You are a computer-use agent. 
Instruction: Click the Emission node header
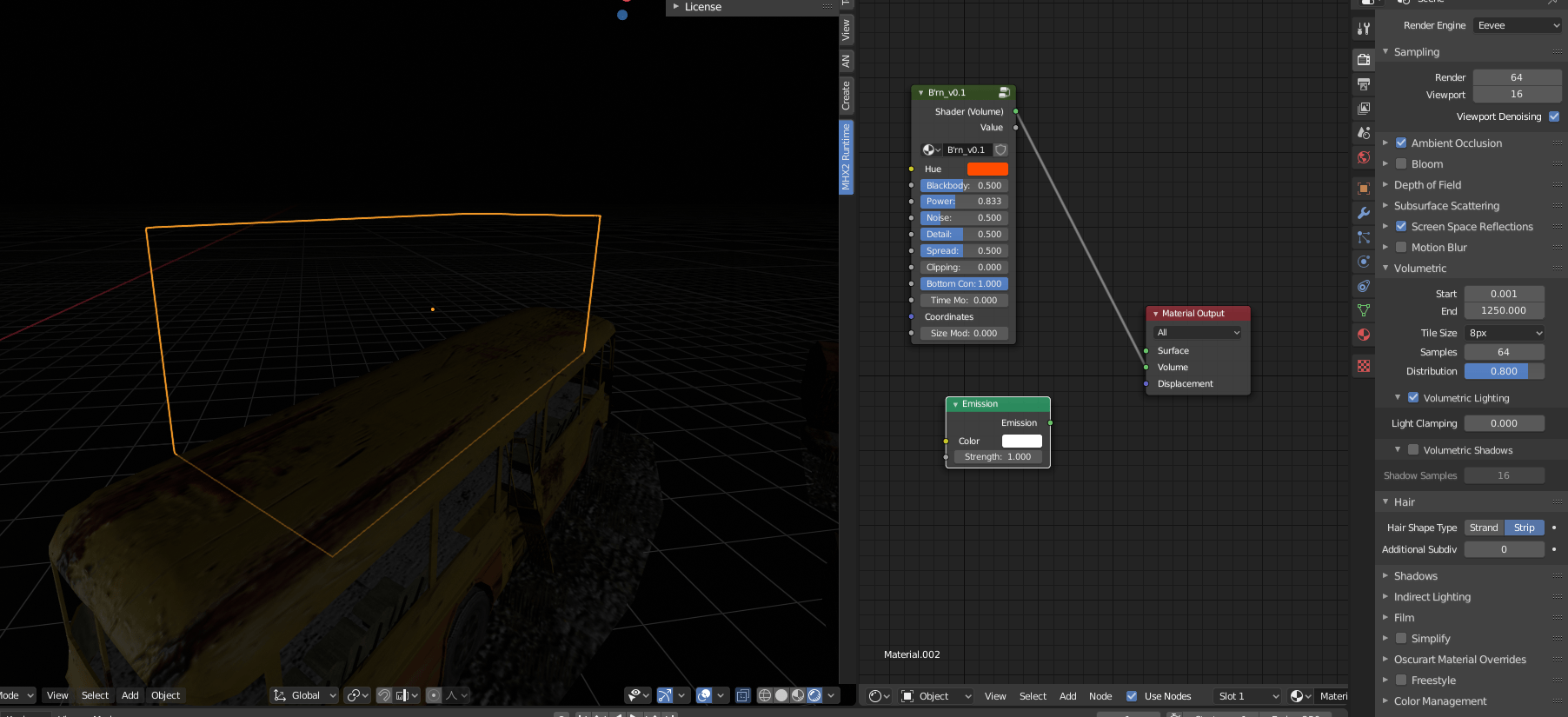(998, 404)
